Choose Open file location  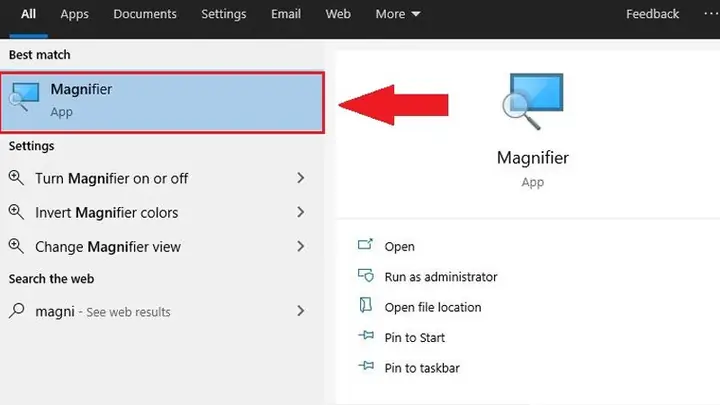coord(433,307)
